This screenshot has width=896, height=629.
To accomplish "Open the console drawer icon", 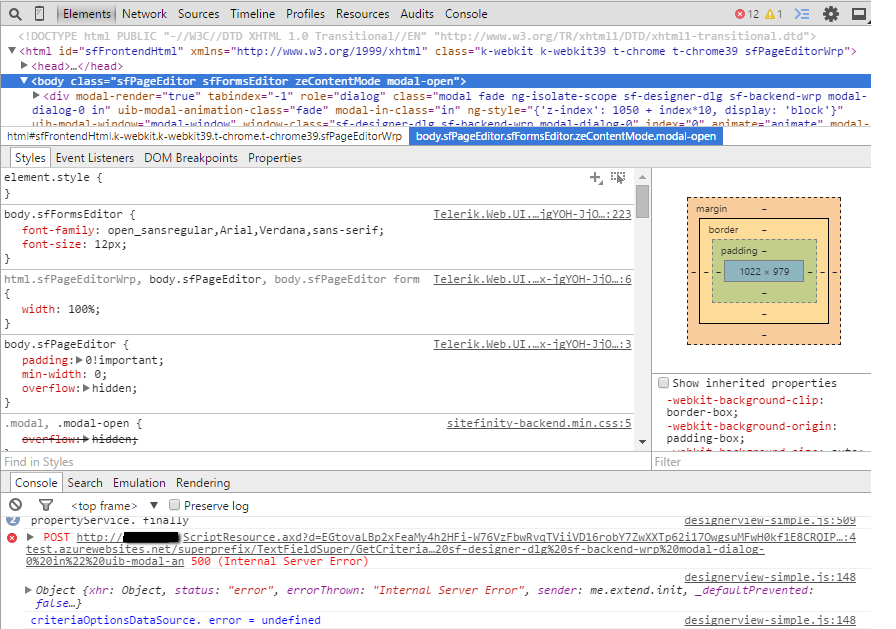I will [x=801, y=13].
